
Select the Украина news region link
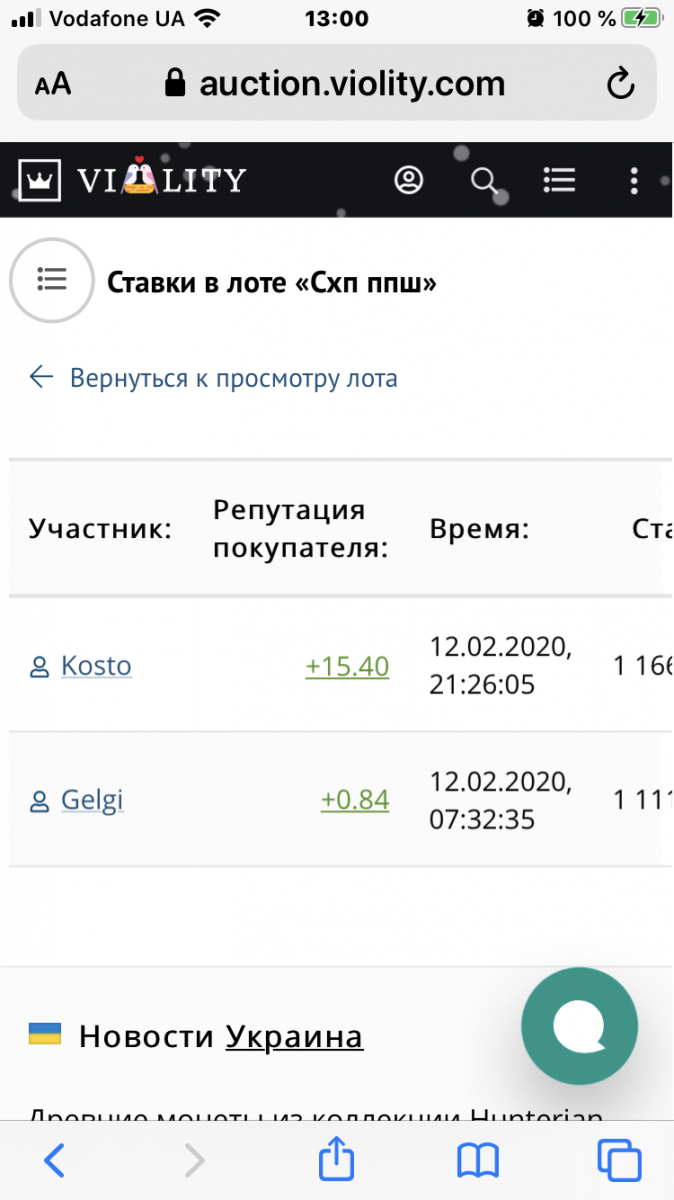[294, 1037]
